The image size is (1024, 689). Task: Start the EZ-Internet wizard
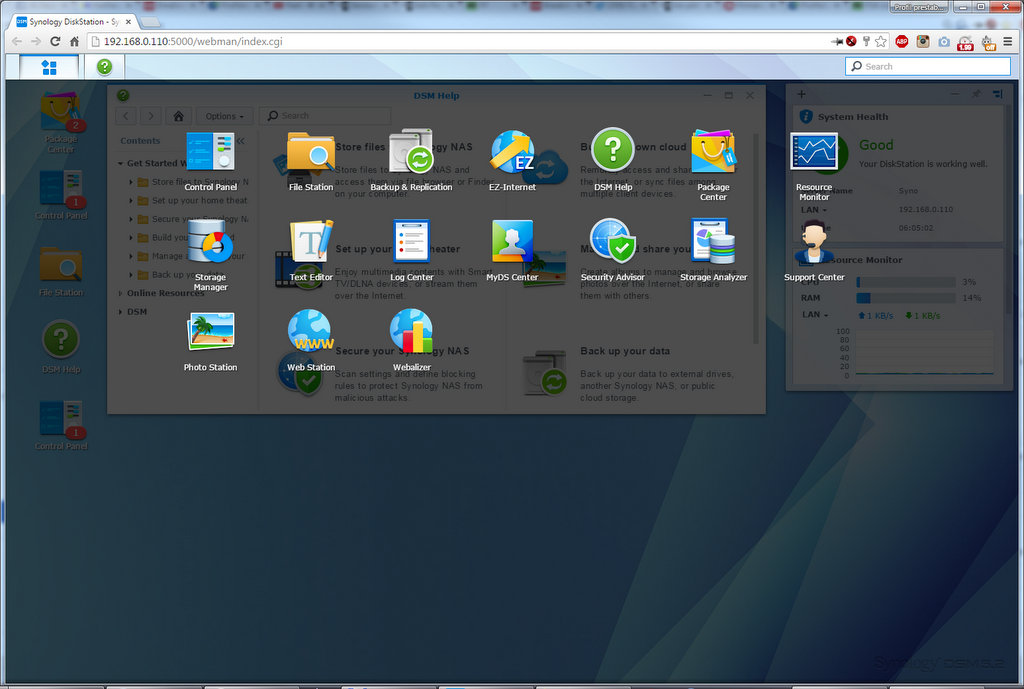click(512, 161)
